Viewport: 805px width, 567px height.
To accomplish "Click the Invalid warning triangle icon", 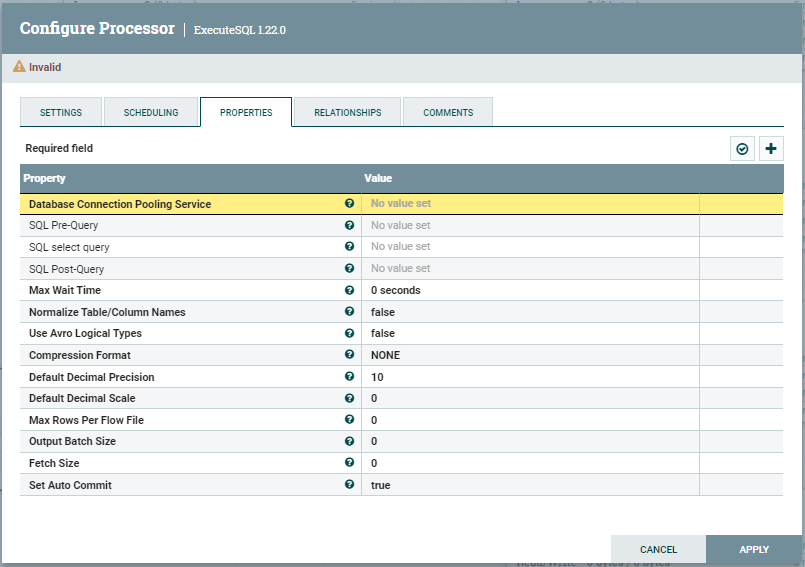I will 19,66.
